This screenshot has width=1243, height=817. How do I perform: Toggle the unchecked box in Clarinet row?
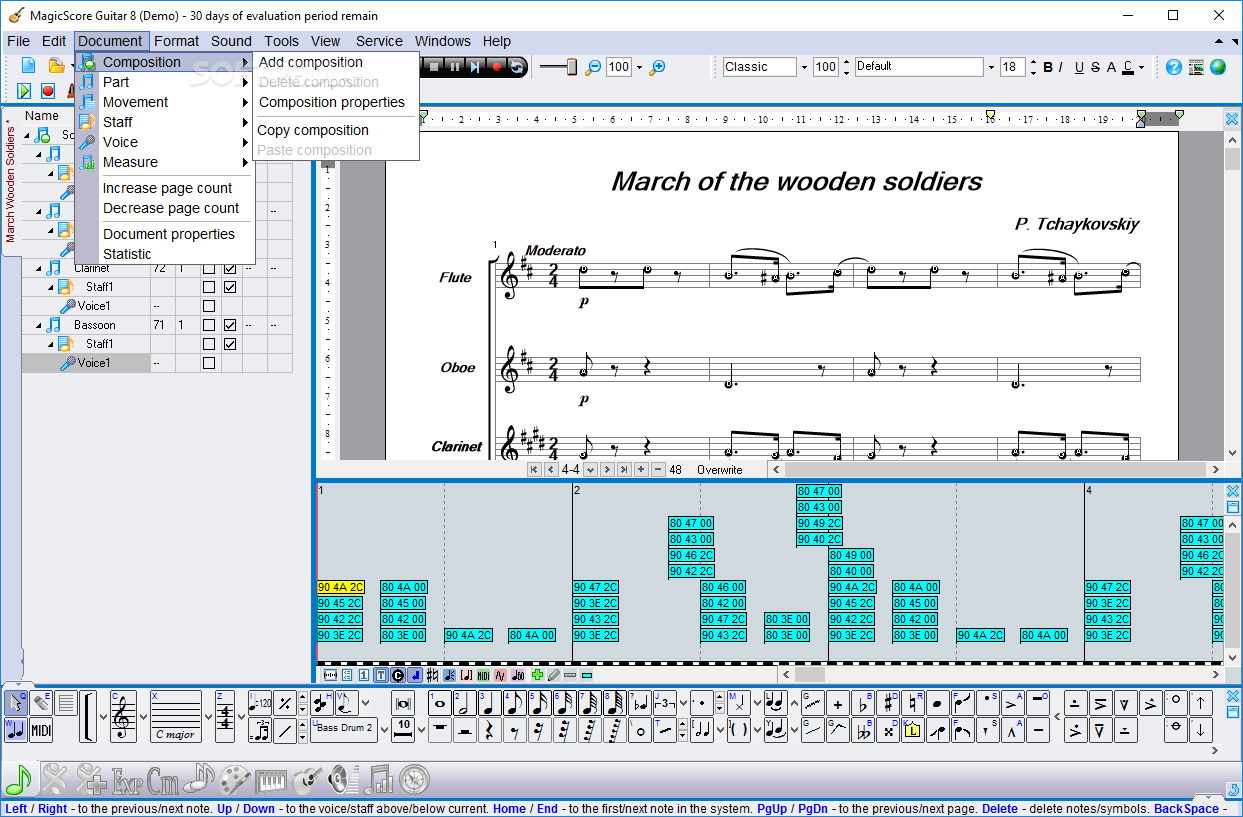(209, 268)
